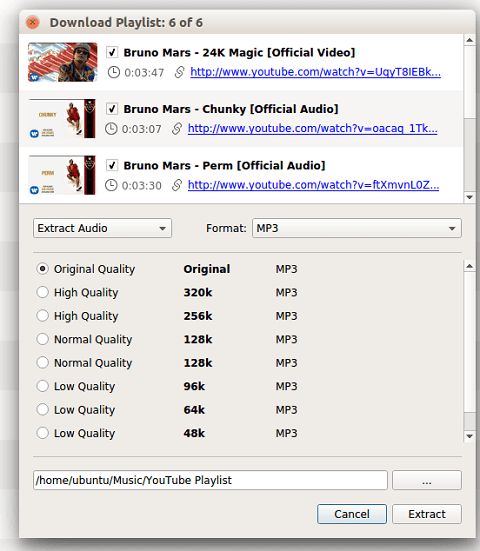The height and width of the screenshot is (551, 480).
Task: Click the clock icon beside 0:03:30
Action: pos(111,185)
